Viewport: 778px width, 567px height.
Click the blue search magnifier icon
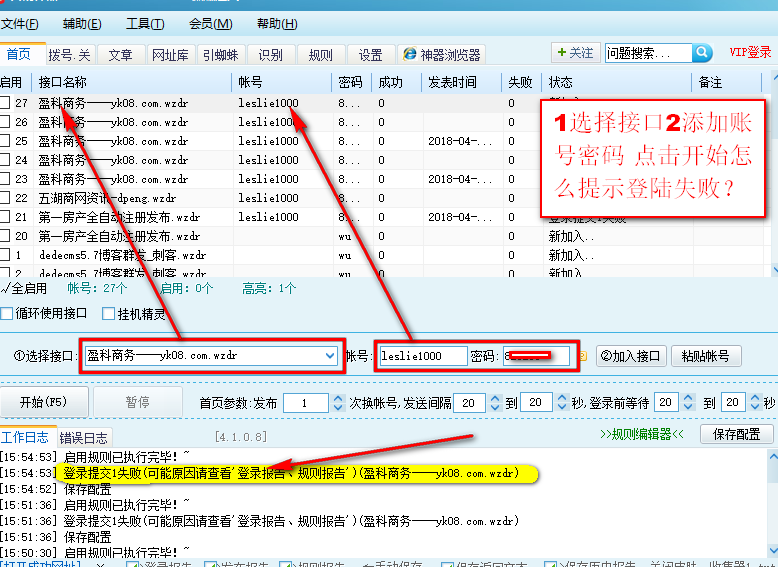tap(702, 53)
